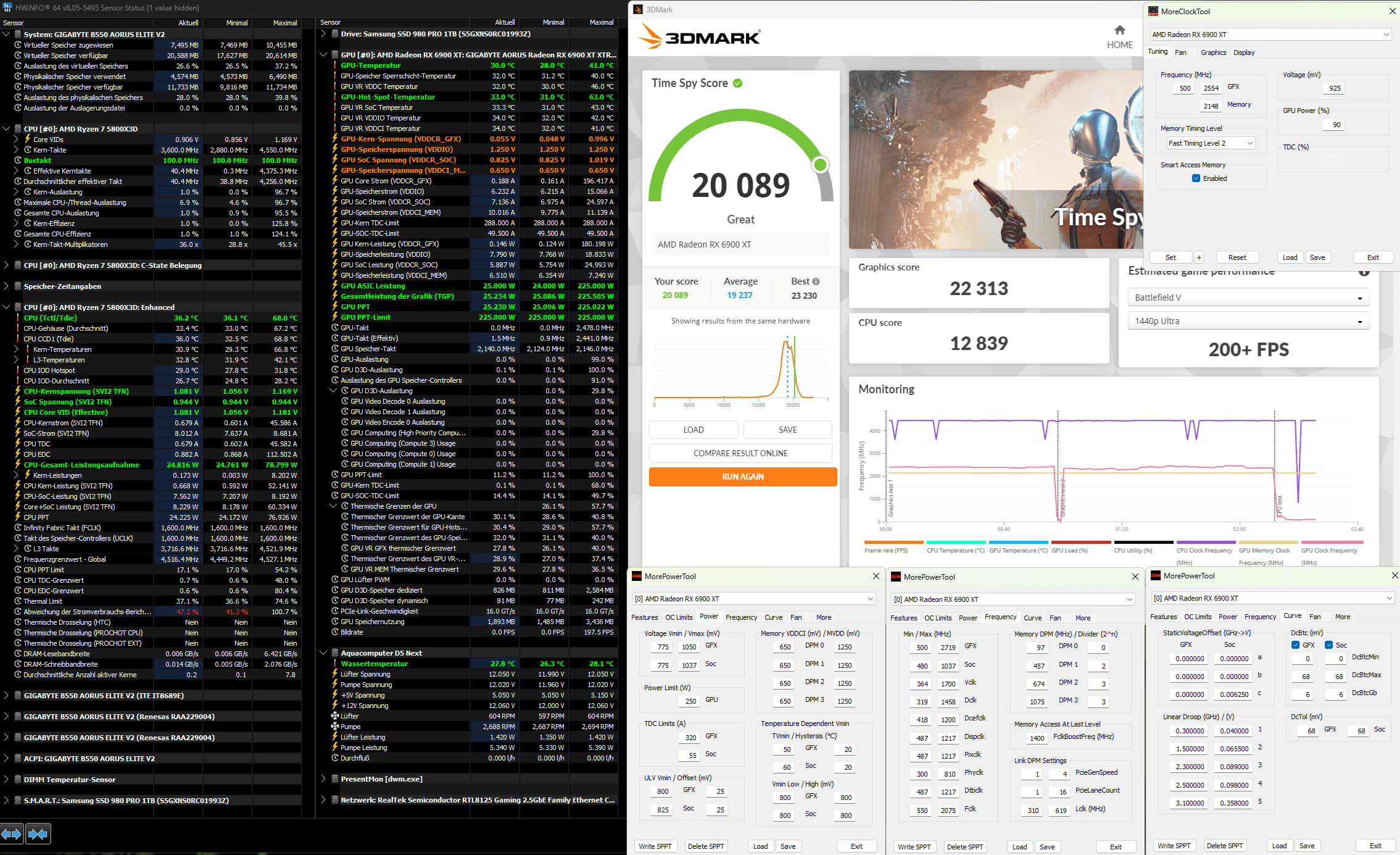The image size is (1400, 855).
Task: Toggle Smart Access Memory Enabled checkbox
Action: coord(1196,178)
